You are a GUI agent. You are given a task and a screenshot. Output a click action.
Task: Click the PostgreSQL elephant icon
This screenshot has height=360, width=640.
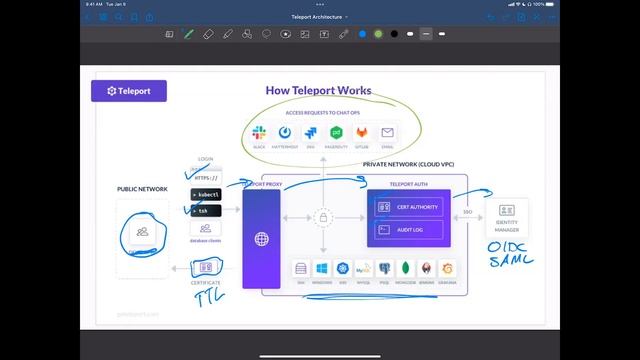pos(384,269)
